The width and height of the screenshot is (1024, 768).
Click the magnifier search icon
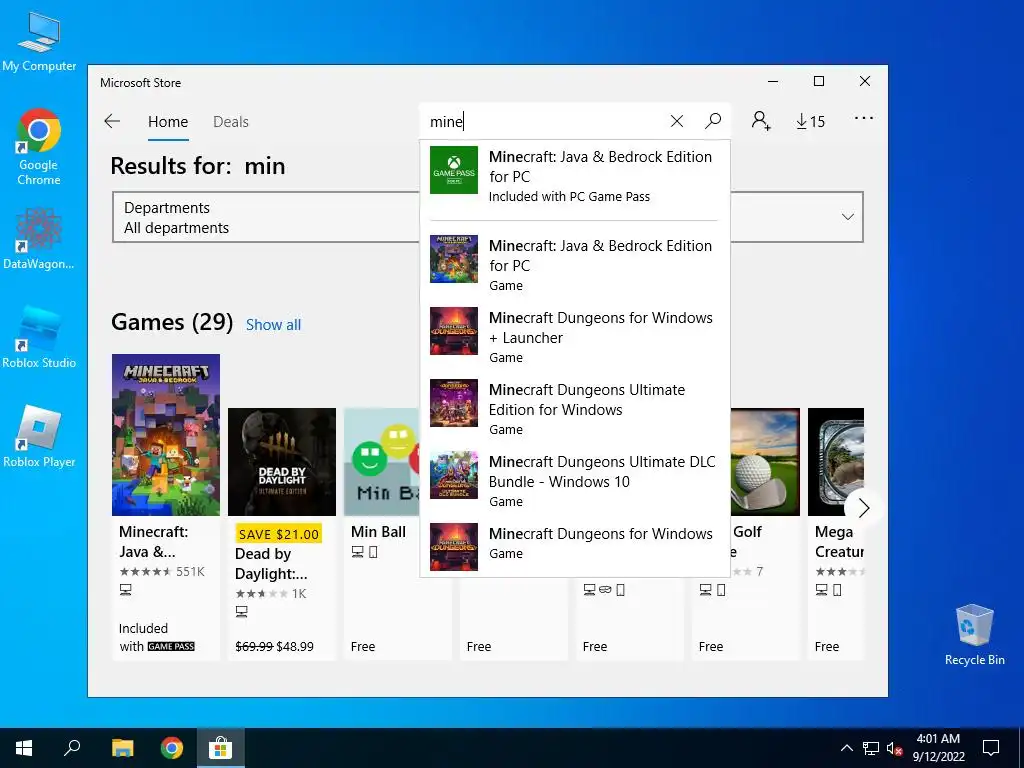713,121
